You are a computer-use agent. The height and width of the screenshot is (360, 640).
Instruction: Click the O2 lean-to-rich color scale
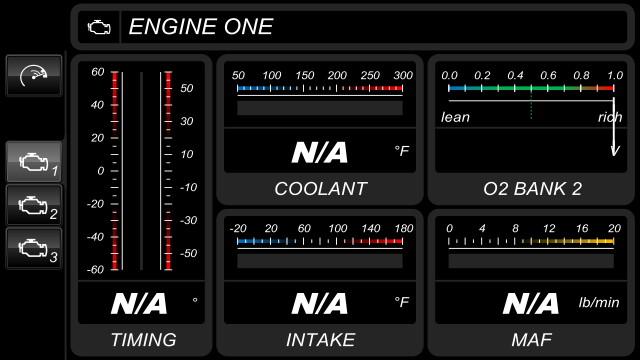point(531,88)
